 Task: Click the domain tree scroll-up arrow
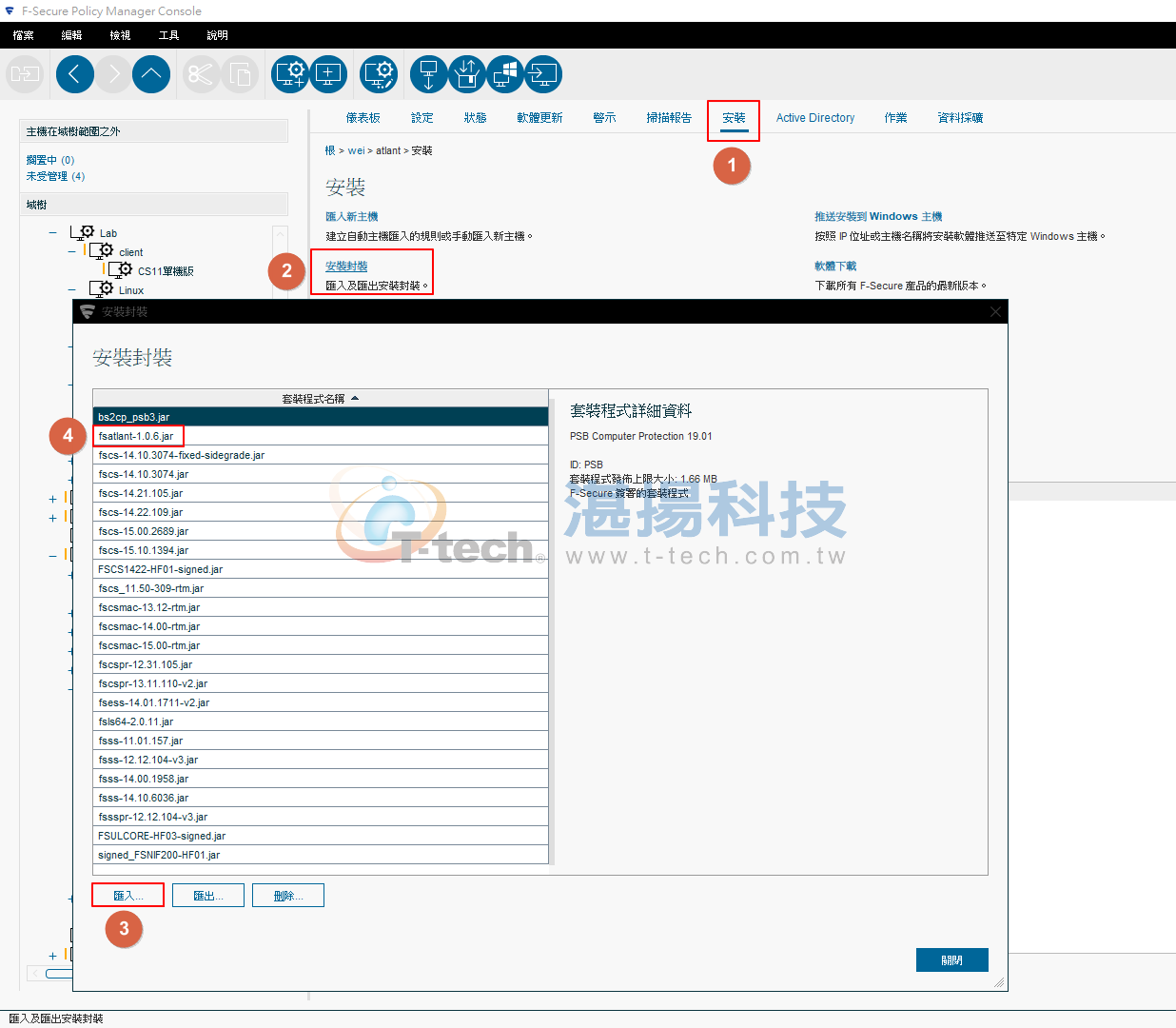[280, 233]
